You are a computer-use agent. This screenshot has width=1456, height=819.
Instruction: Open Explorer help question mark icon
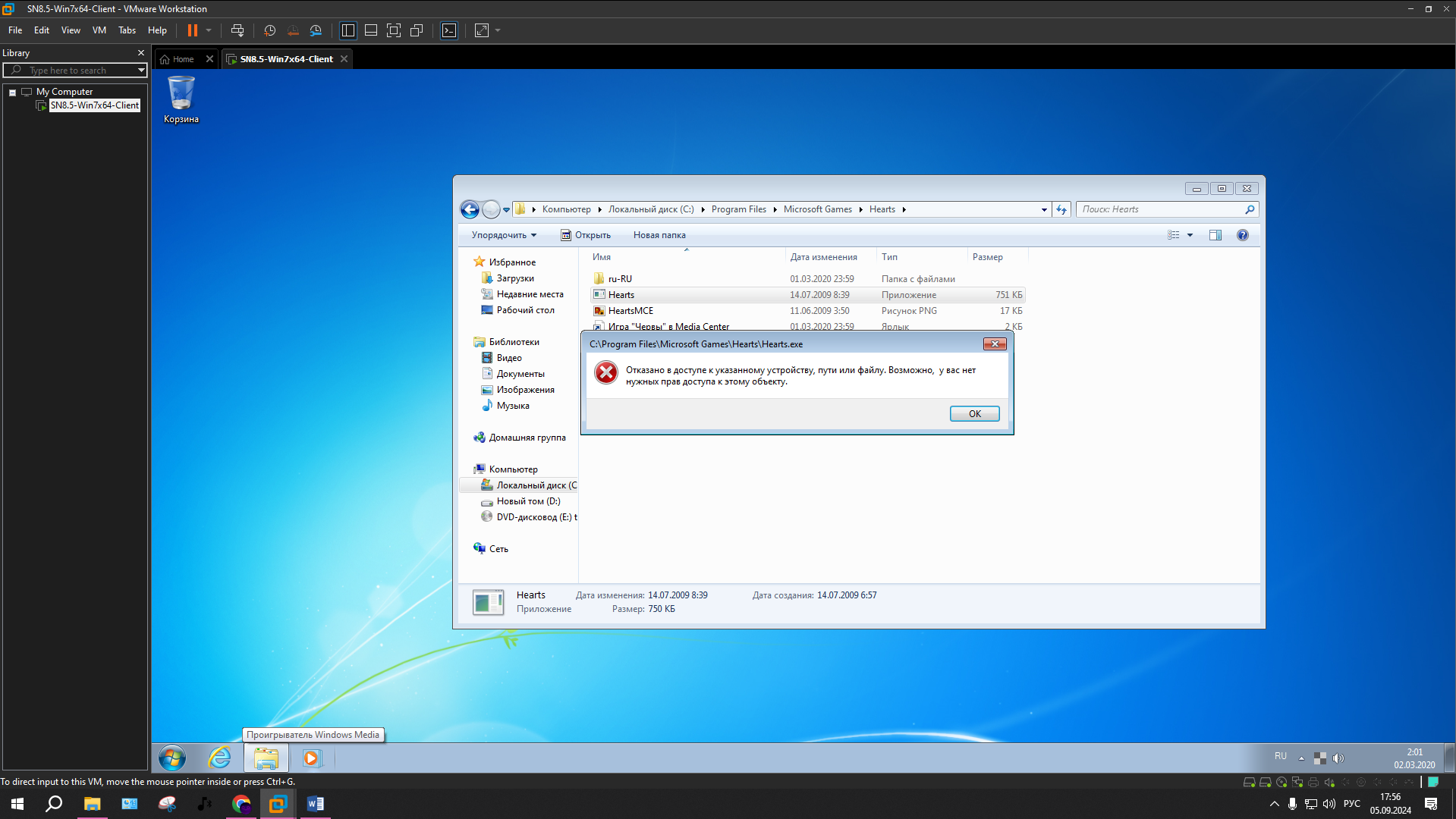[x=1242, y=235]
